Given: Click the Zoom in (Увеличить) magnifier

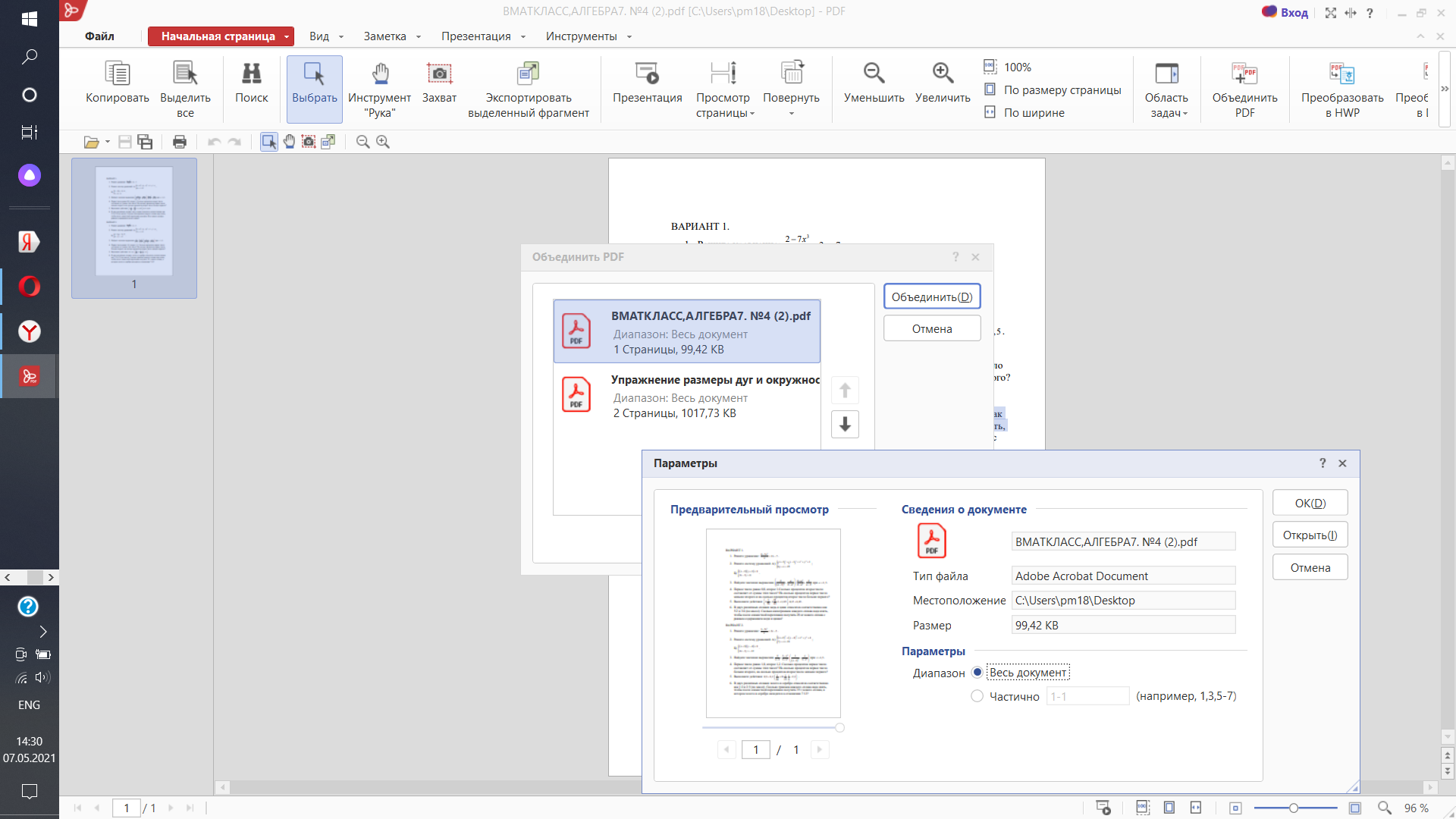Looking at the screenshot, I should 943,74.
